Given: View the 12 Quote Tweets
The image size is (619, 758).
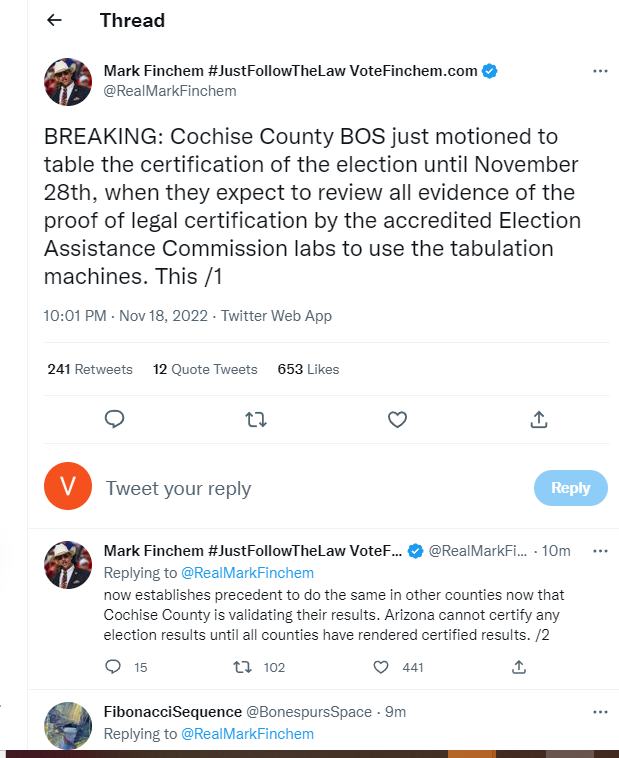Looking at the screenshot, I should coord(205,369).
